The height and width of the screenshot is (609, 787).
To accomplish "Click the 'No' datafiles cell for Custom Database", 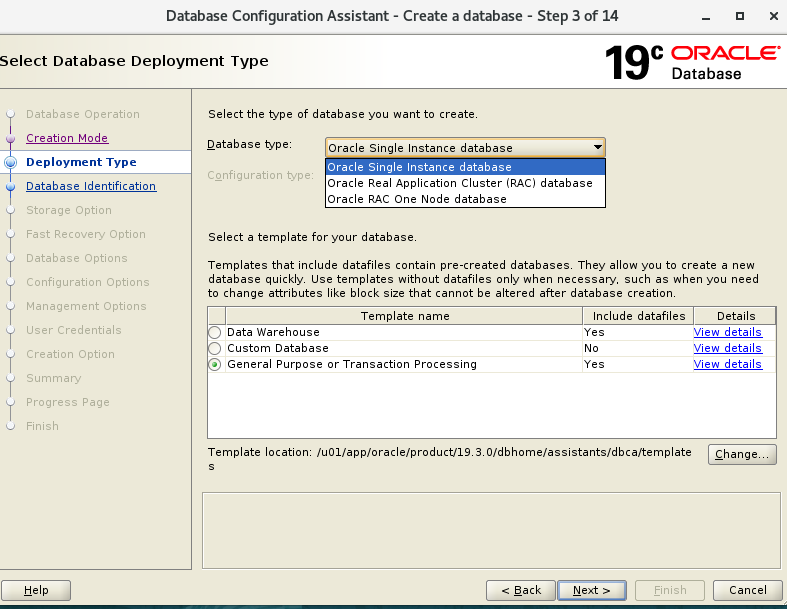I will 638,348.
